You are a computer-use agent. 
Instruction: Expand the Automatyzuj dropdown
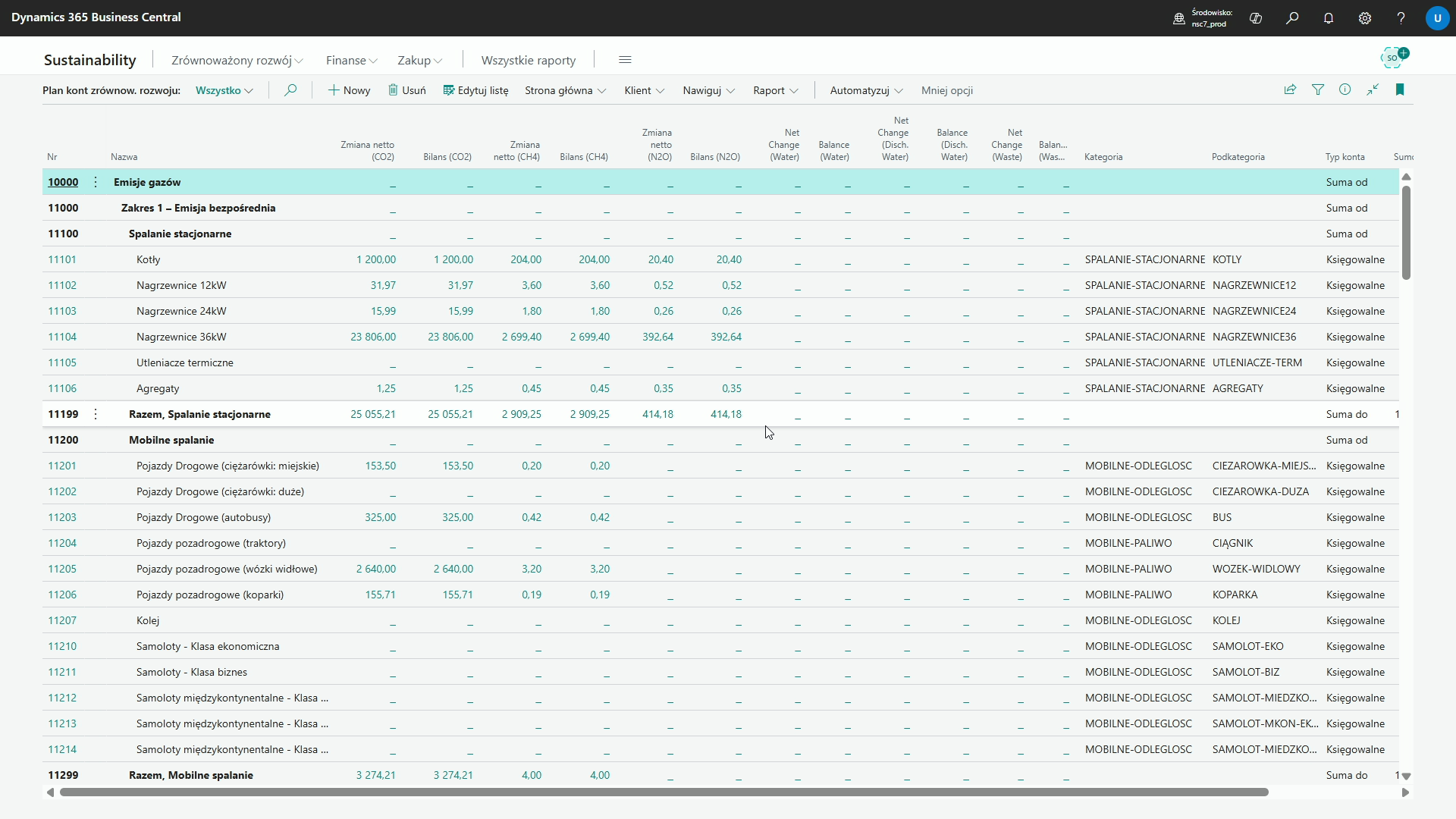866,90
